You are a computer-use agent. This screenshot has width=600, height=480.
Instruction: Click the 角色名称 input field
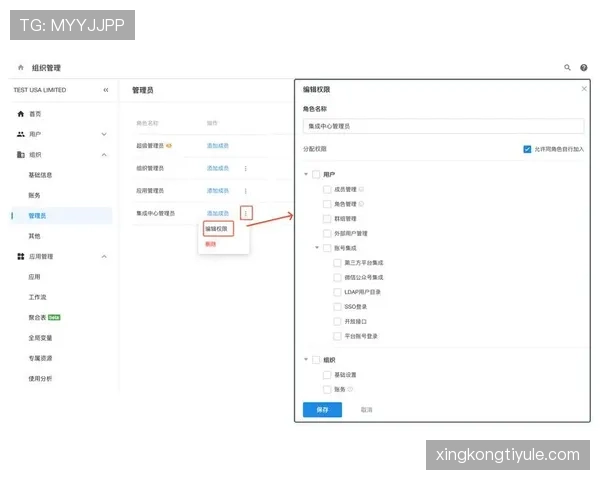click(x=443, y=126)
